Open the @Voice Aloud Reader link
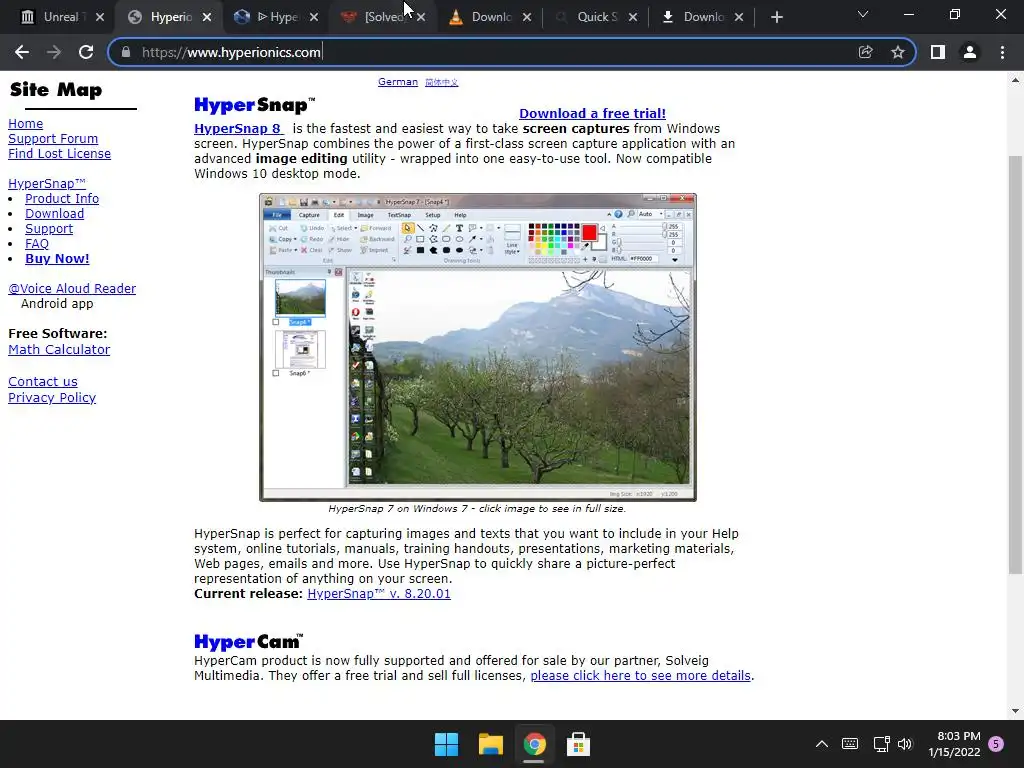1024x768 pixels. click(72, 289)
